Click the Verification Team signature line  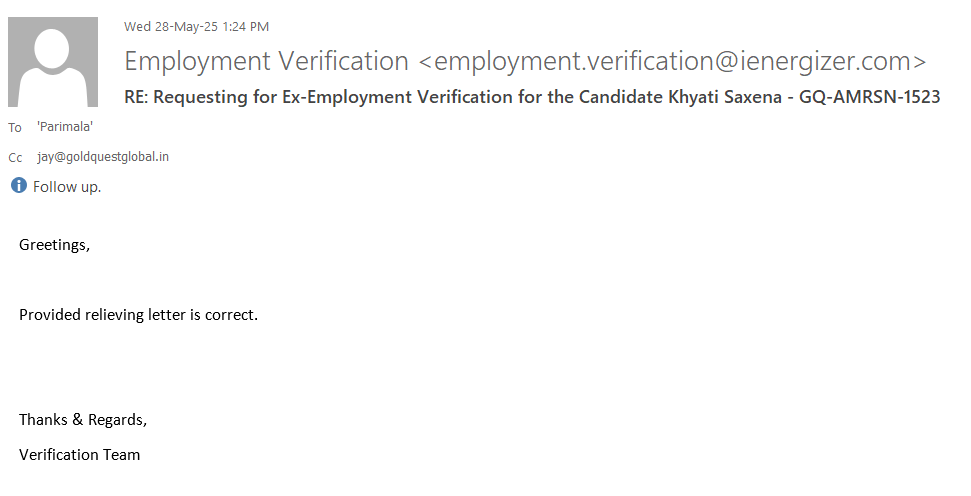pyautogui.click(x=79, y=454)
